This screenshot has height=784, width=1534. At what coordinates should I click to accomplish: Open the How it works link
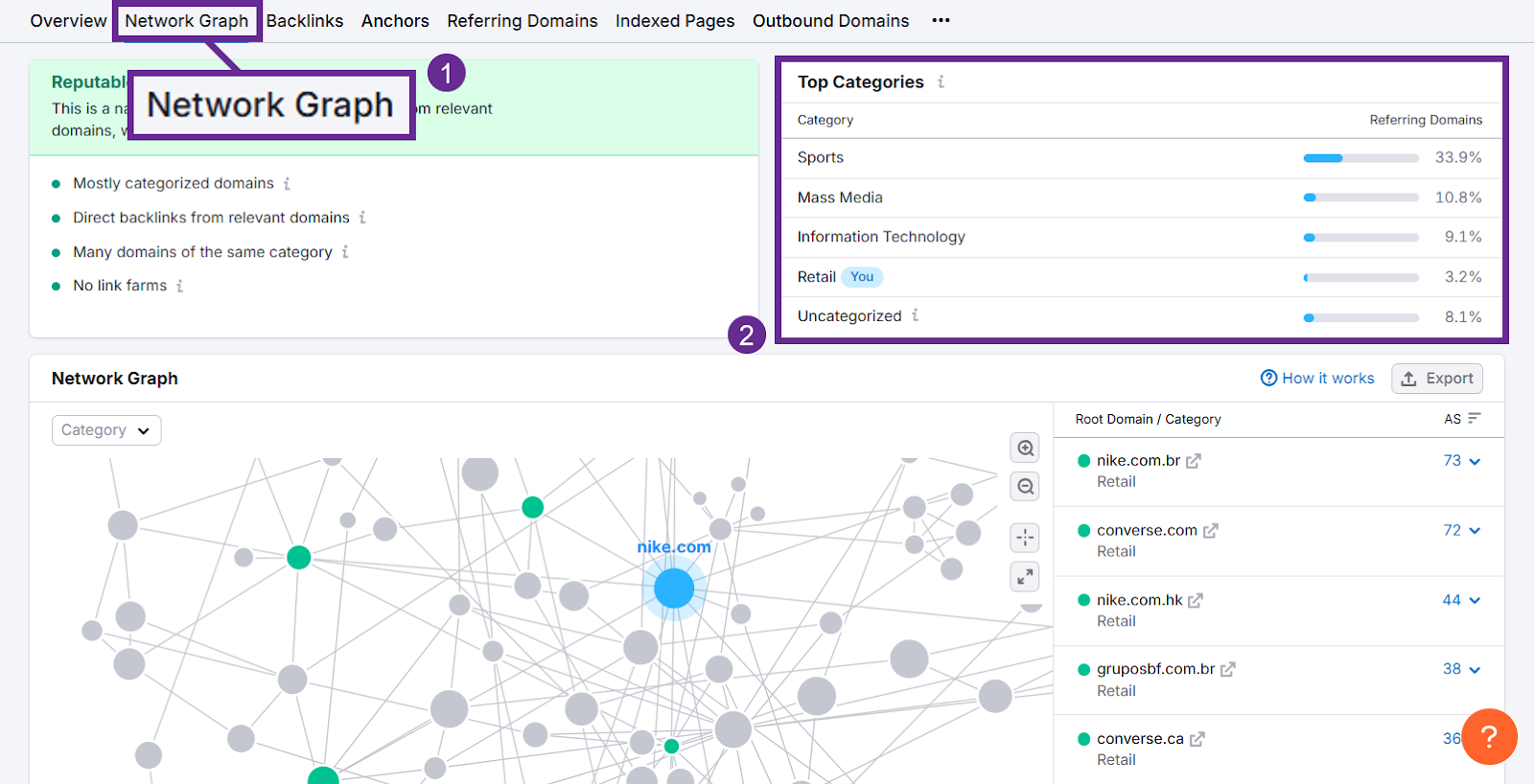(x=1317, y=379)
